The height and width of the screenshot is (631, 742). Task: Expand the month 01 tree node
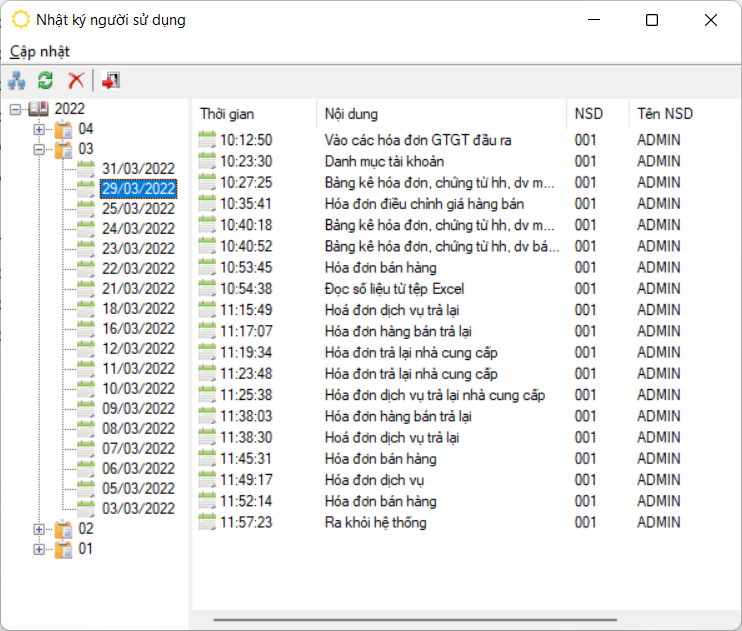pyautogui.click(x=39, y=548)
